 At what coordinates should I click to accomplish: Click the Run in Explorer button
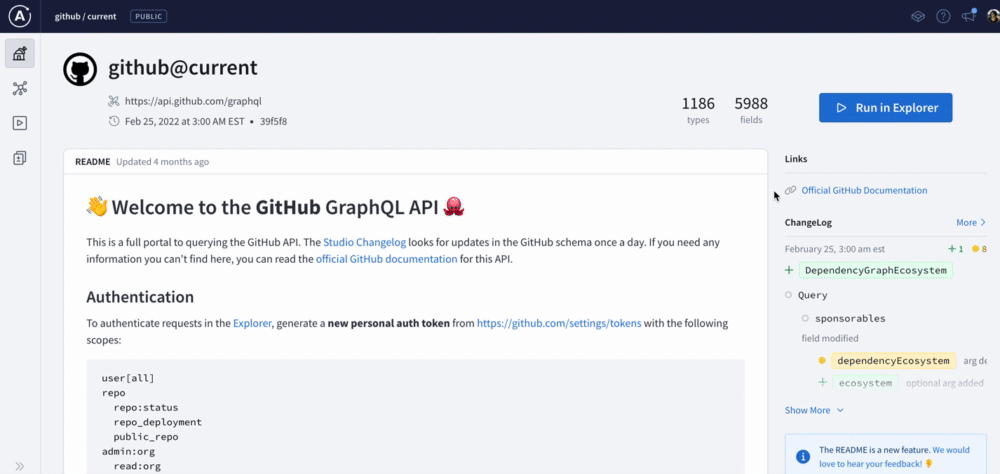coord(886,108)
